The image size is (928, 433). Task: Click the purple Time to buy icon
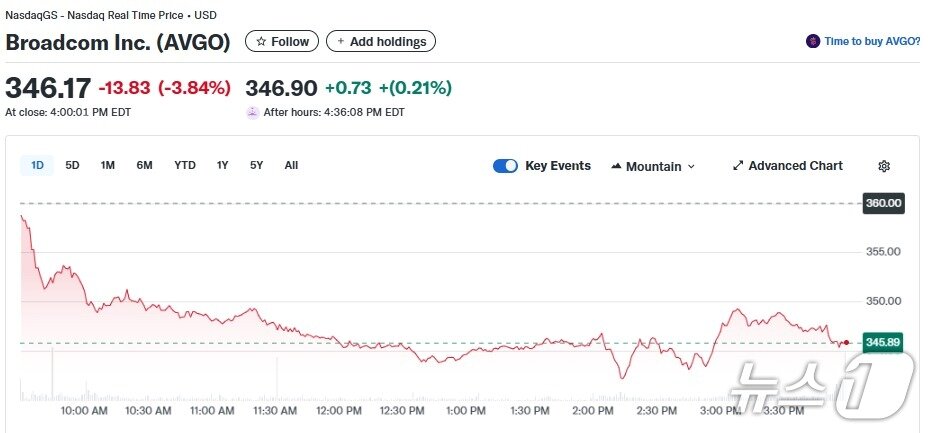(813, 42)
